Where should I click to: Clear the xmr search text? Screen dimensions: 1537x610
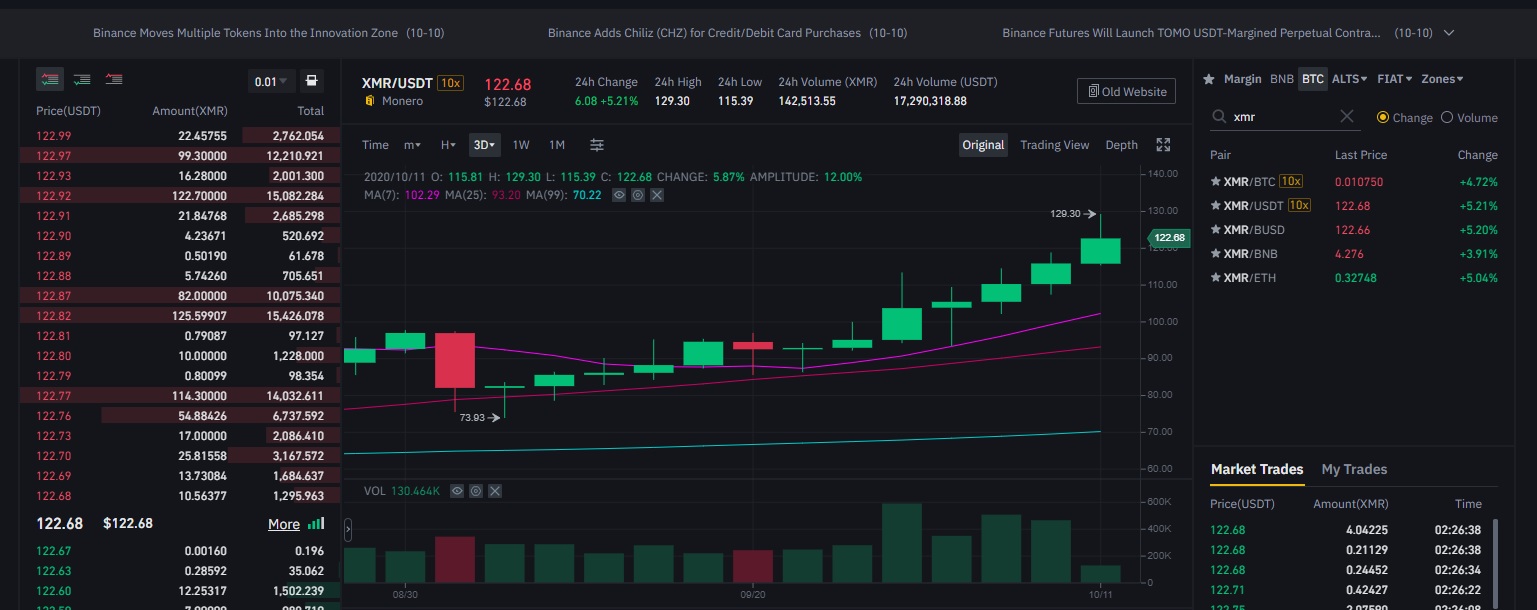[x=1347, y=117]
